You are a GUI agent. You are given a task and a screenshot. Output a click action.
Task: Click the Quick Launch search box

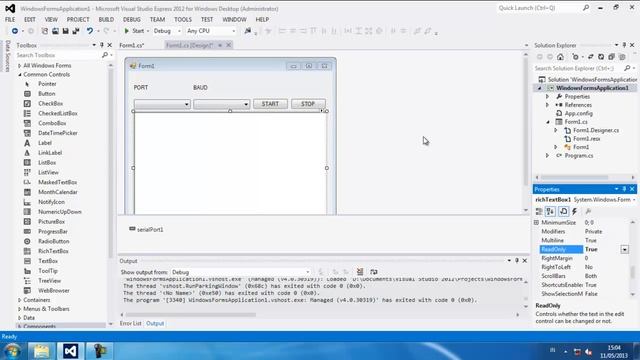(540, 8)
